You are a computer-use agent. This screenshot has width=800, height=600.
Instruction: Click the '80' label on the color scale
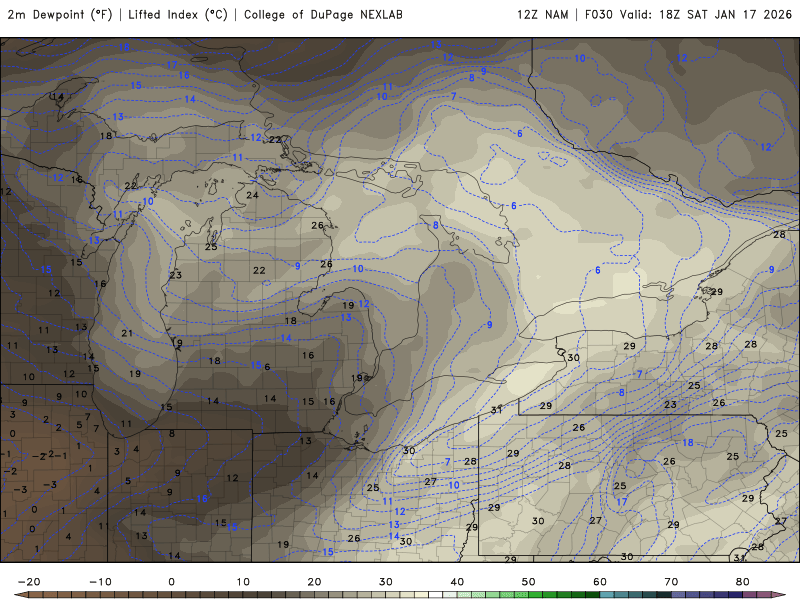coord(743,582)
